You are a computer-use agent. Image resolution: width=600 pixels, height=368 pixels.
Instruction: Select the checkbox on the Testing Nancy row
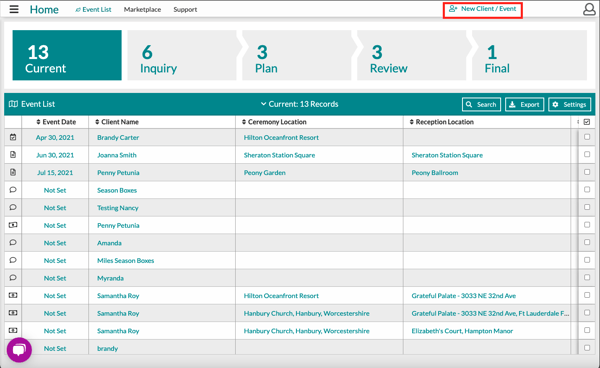[x=587, y=207]
